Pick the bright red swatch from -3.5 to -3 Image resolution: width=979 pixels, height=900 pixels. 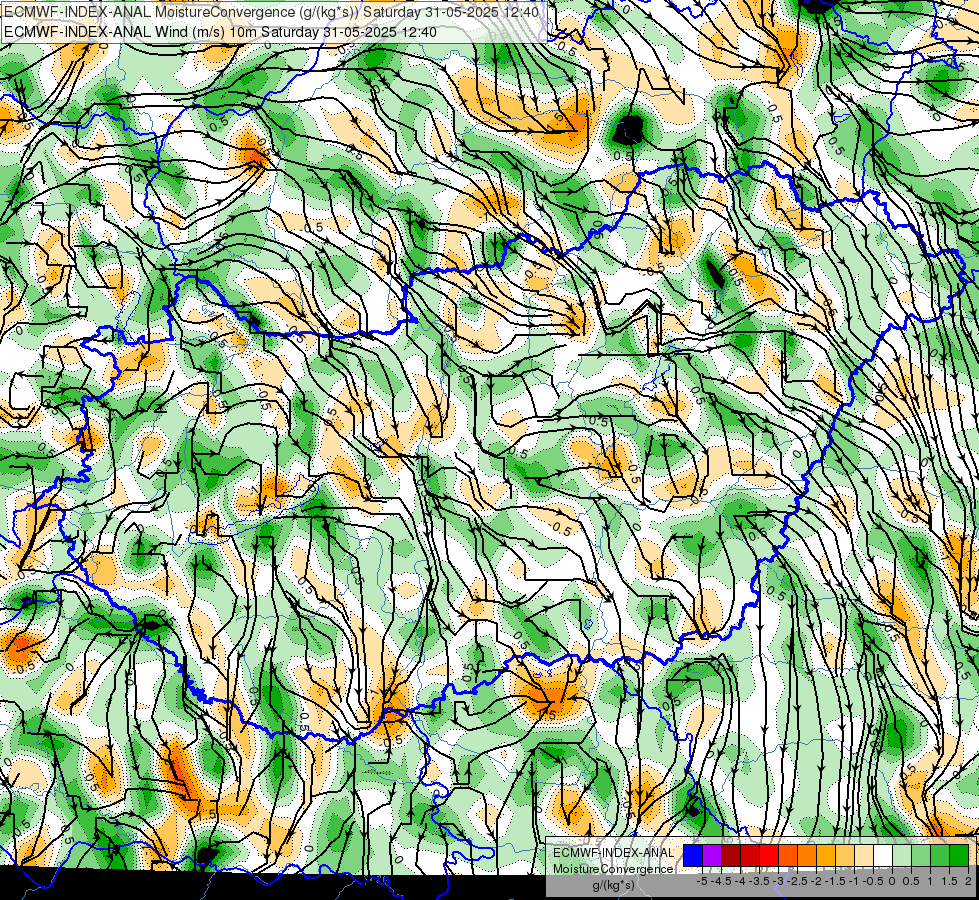pyautogui.click(x=769, y=856)
